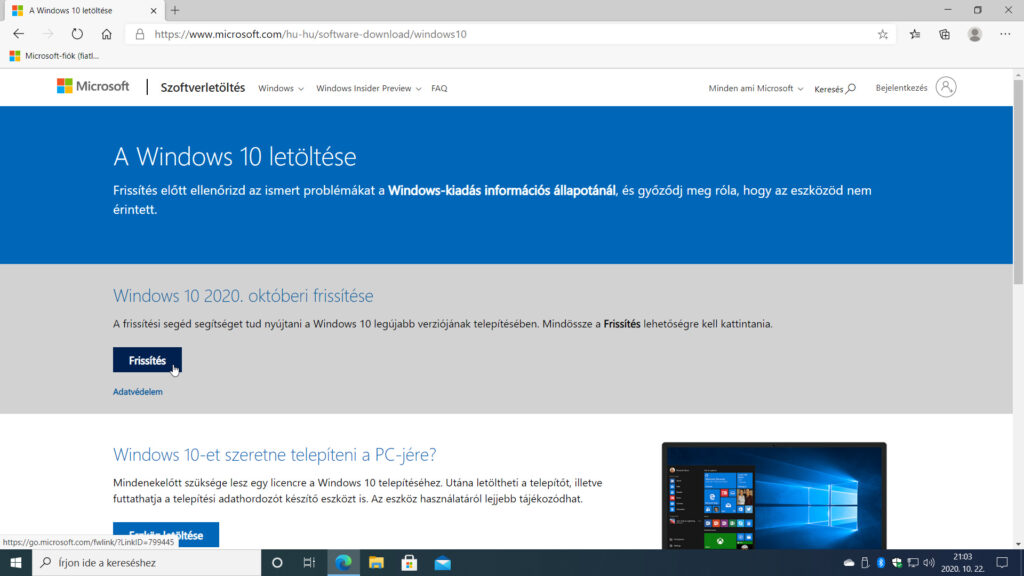1024x576 pixels.
Task: Expand the Windows menu
Action: pyautogui.click(x=281, y=88)
